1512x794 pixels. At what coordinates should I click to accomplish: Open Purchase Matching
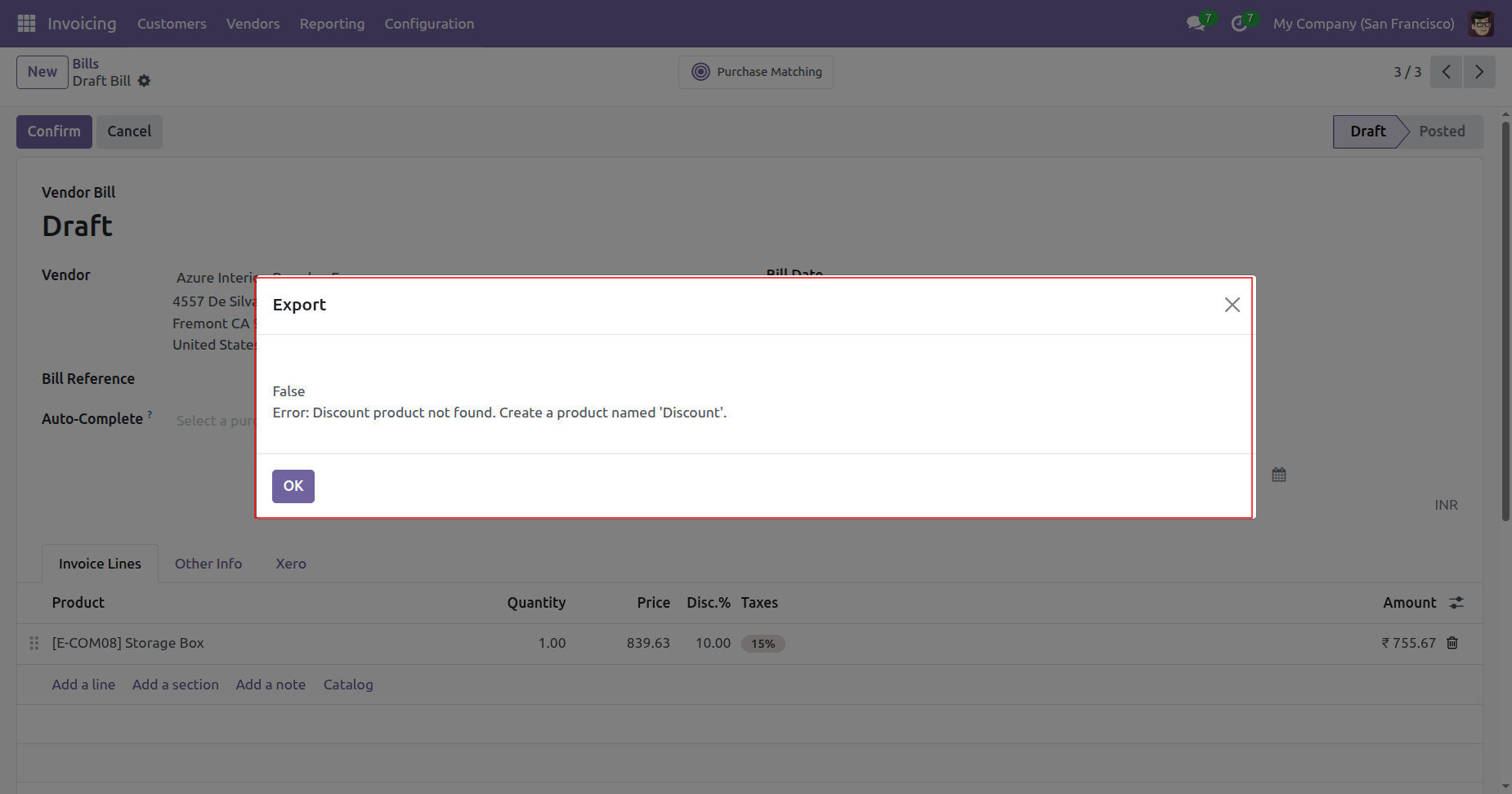(756, 72)
